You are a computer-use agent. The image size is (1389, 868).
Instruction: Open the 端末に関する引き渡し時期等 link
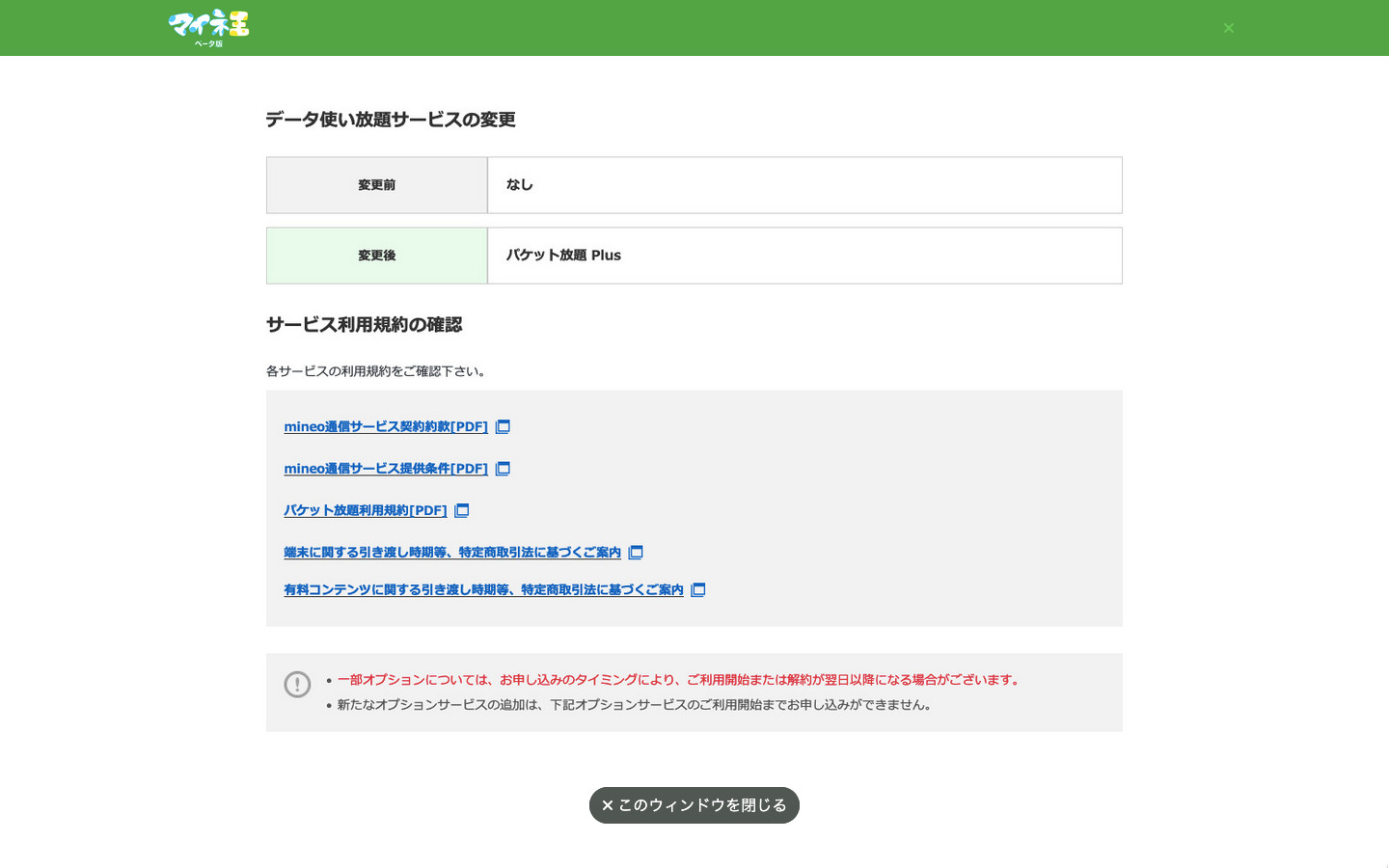[451, 553]
